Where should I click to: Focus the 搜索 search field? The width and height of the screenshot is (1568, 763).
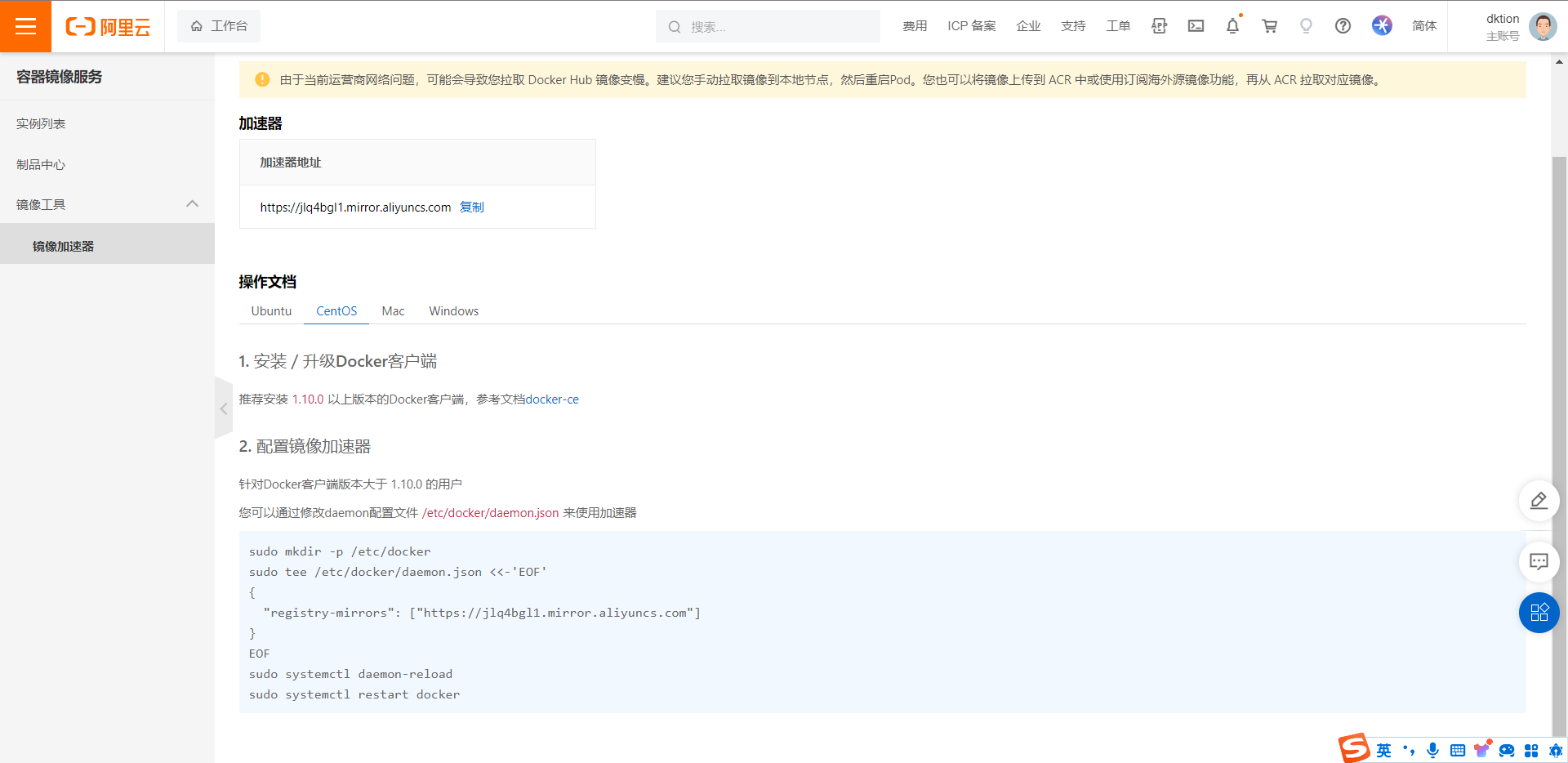click(768, 26)
